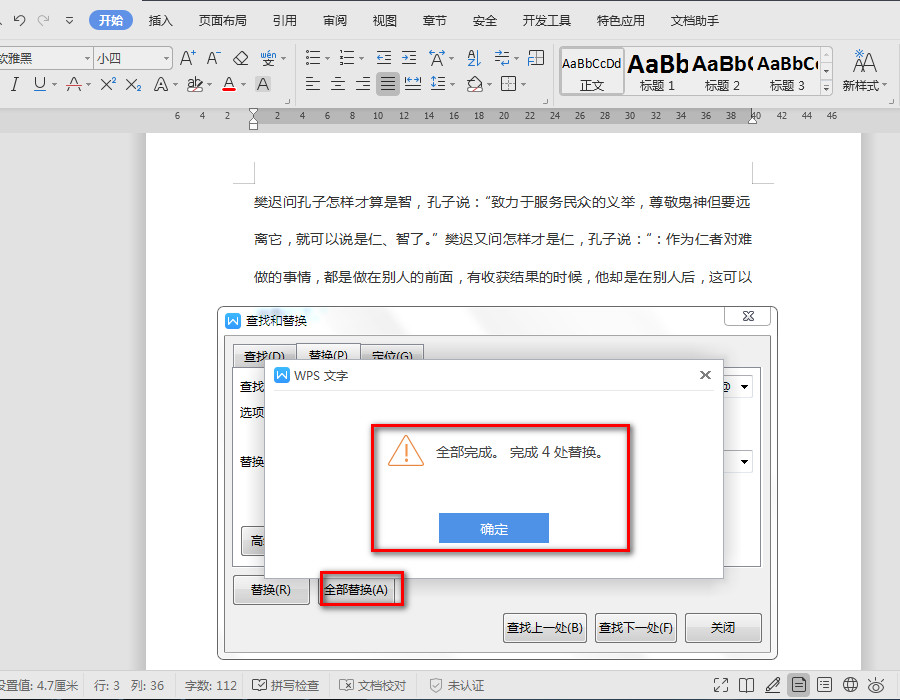This screenshot has height=700, width=900.
Task: Click the redo arrow icon
Action: point(43,21)
